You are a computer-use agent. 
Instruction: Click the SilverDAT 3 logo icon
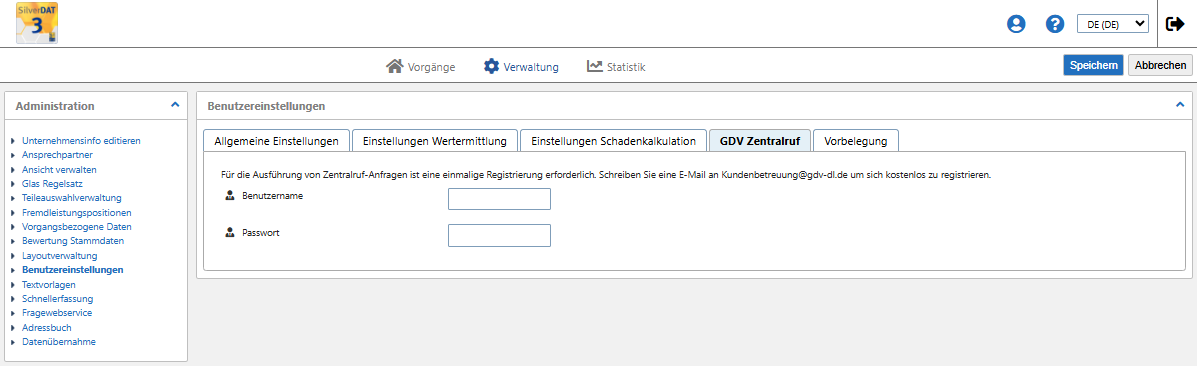37,23
